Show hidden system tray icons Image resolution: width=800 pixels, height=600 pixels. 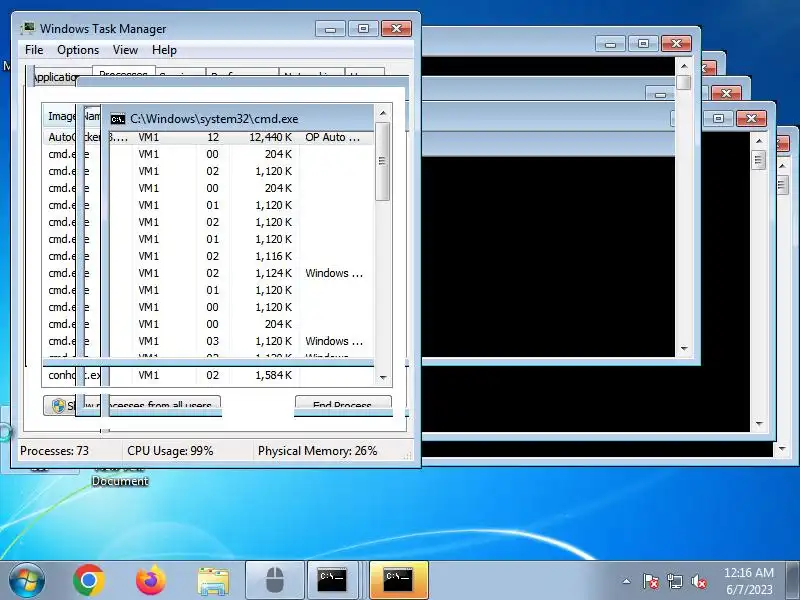[627, 581]
